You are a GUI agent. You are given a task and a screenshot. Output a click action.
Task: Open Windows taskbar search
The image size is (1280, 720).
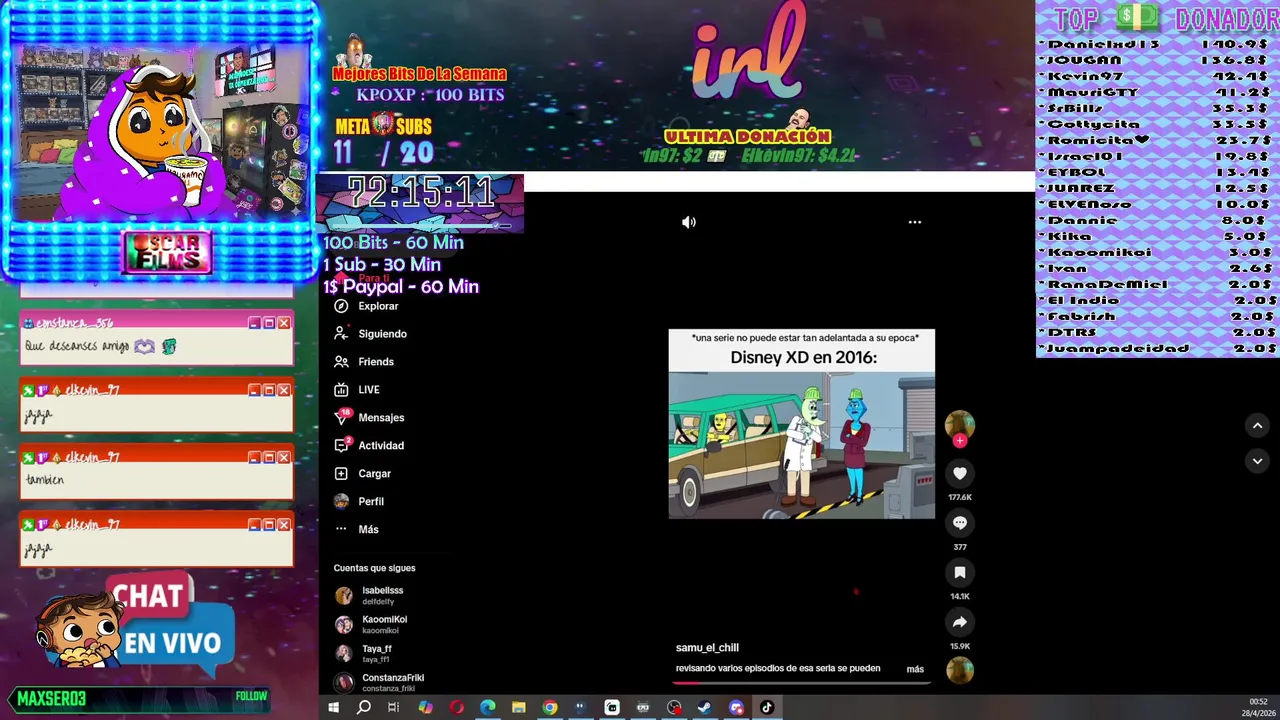coord(364,708)
